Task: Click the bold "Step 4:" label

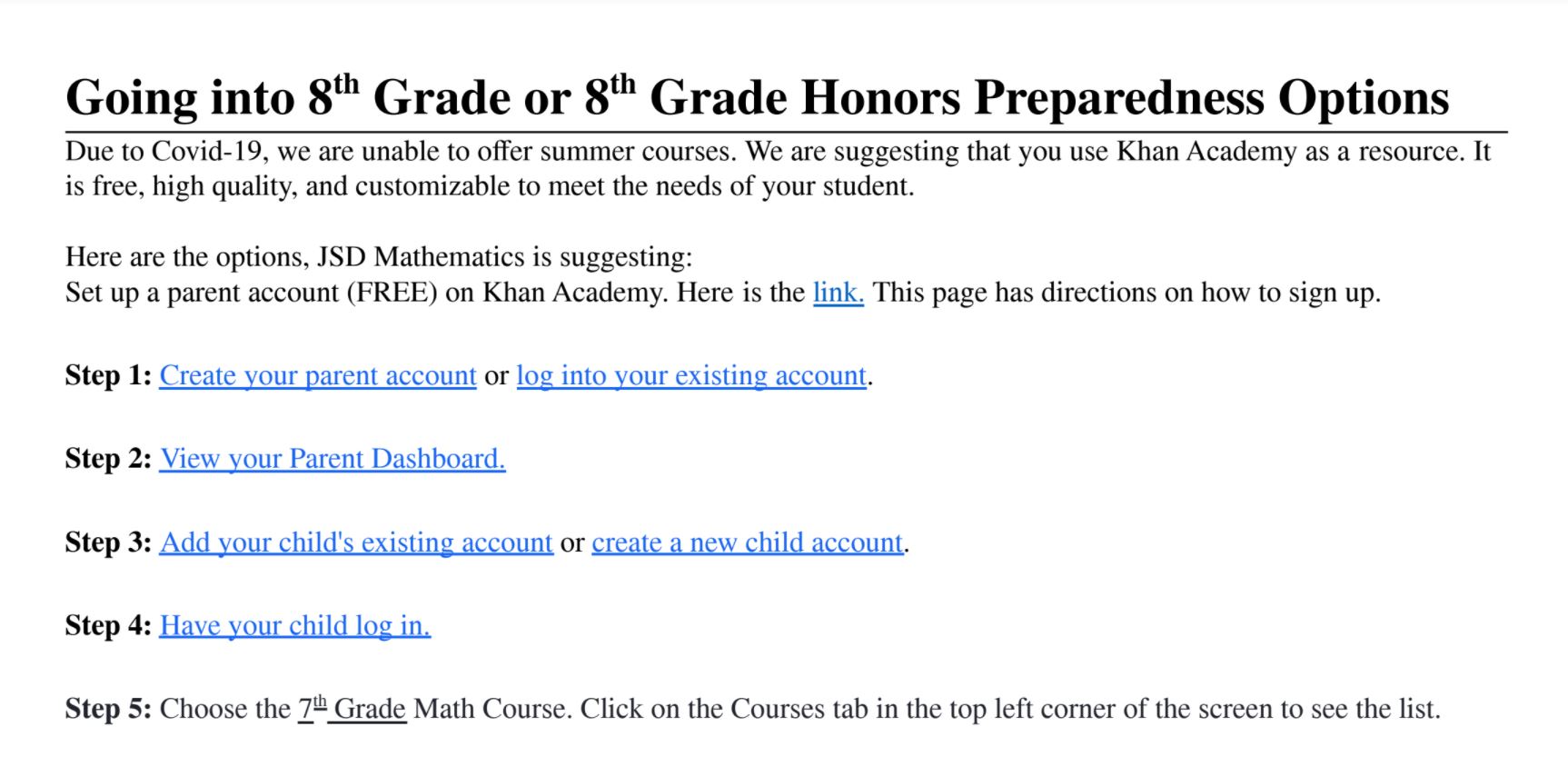Action: tap(108, 625)
